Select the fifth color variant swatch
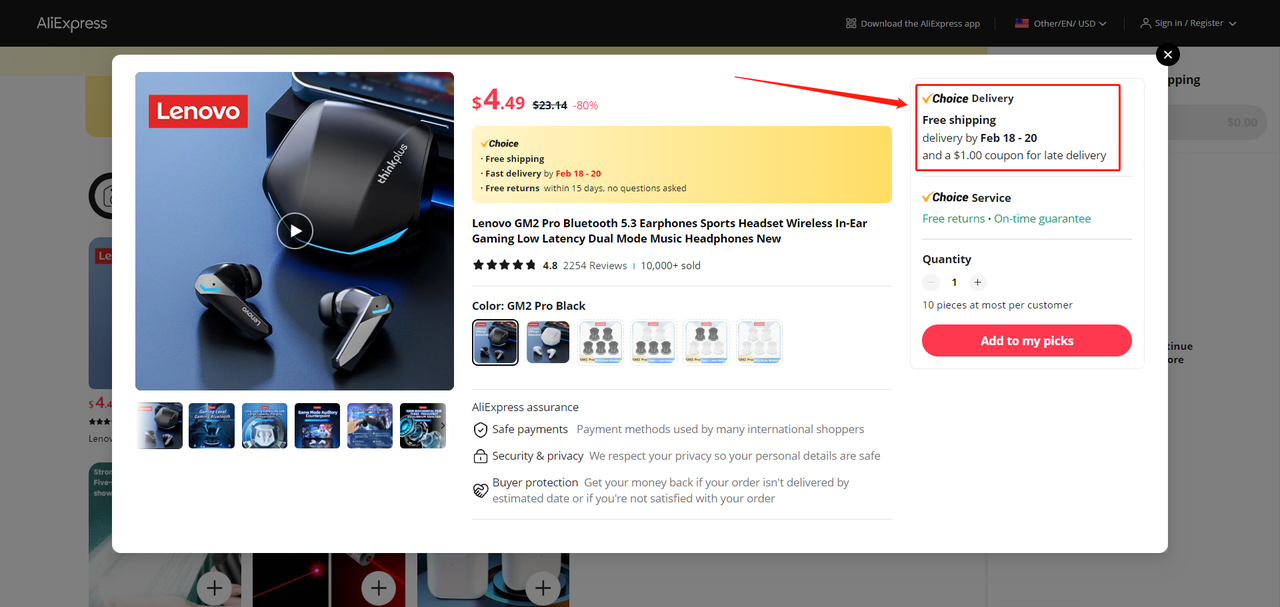This screenshot has width=1280, height=607. pos(706,342)
